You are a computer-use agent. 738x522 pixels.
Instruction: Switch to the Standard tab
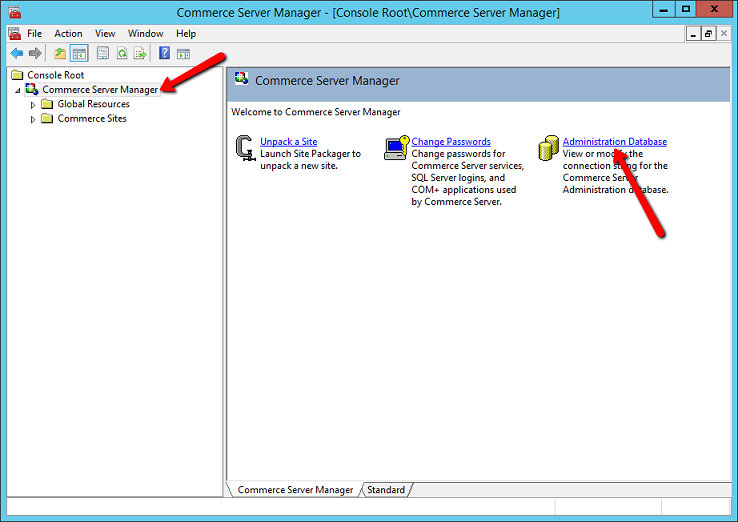[x=386, y=490]
